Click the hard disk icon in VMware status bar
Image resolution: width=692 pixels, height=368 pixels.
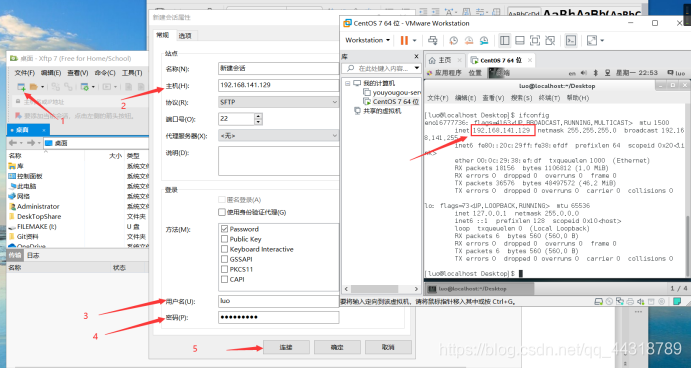point(598,301)
